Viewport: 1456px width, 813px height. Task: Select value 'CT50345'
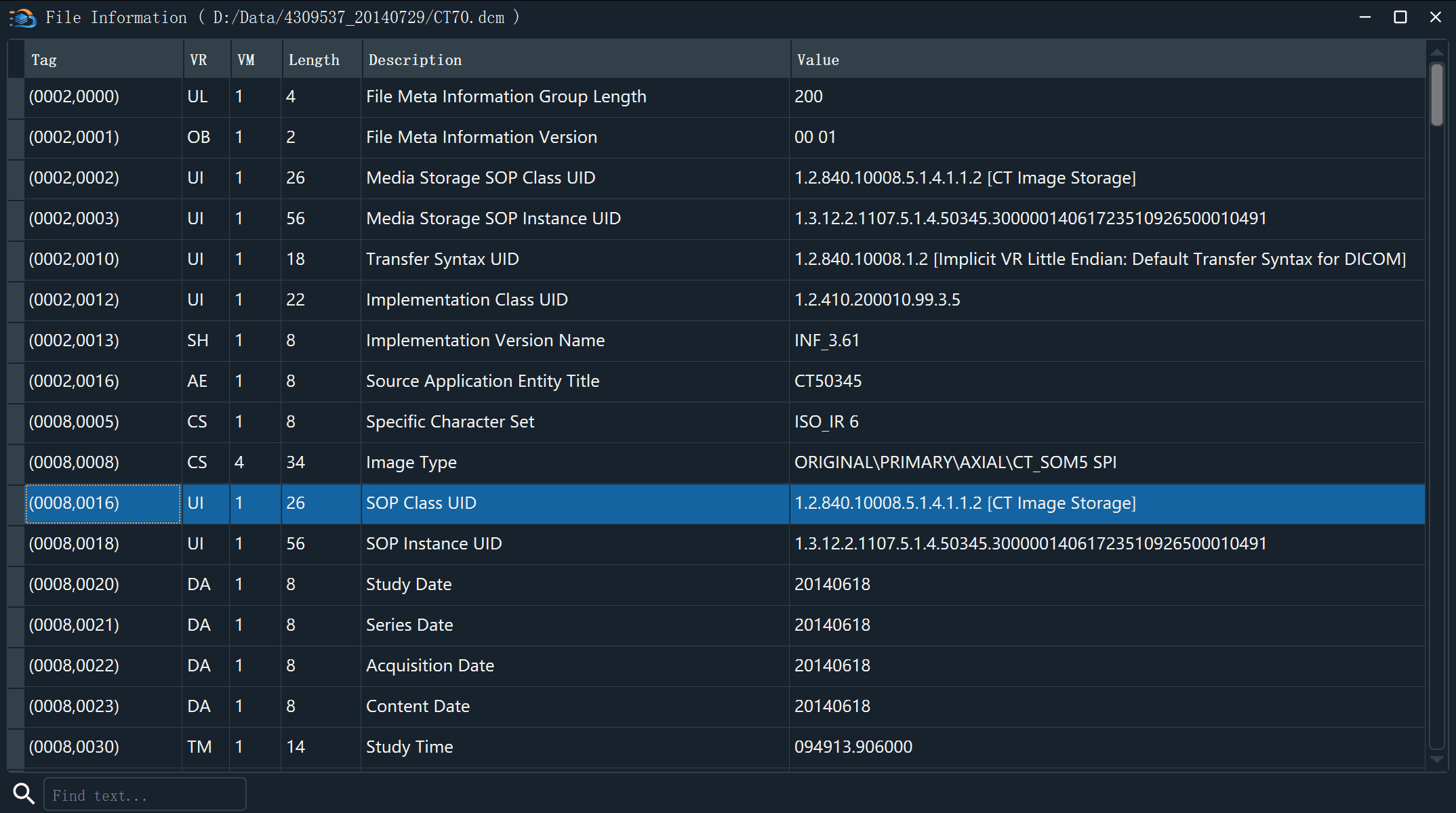coord(1108,381)
